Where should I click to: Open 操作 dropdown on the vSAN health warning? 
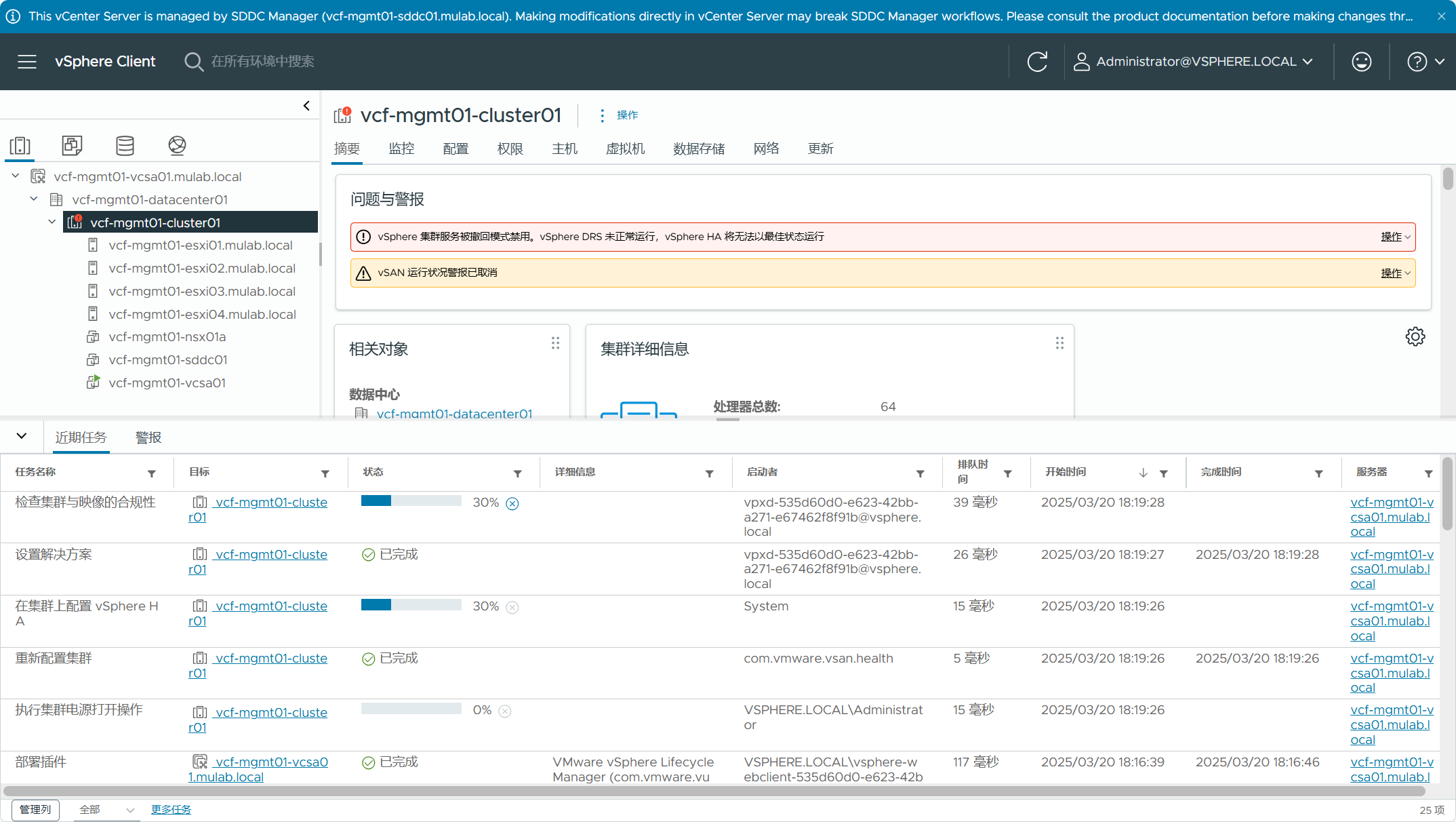click(1396, 273)
